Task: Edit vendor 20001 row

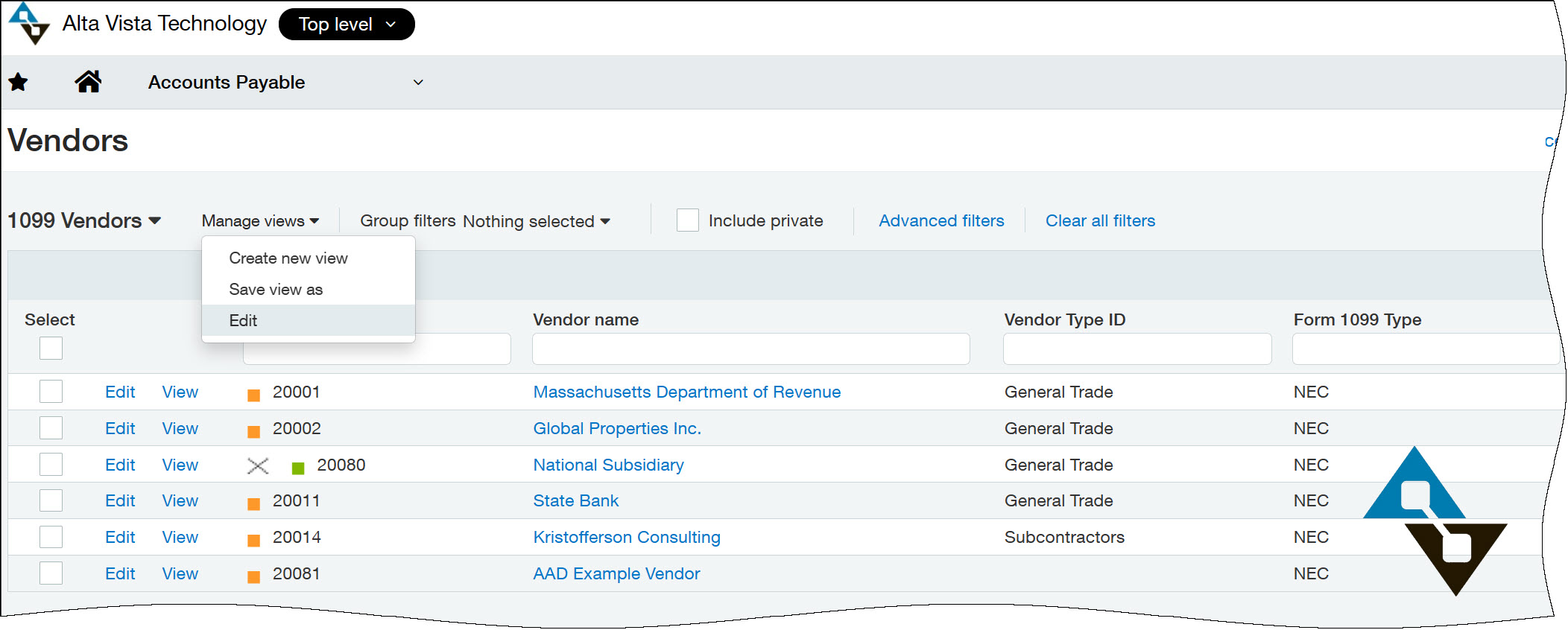Action: [120, 392]
